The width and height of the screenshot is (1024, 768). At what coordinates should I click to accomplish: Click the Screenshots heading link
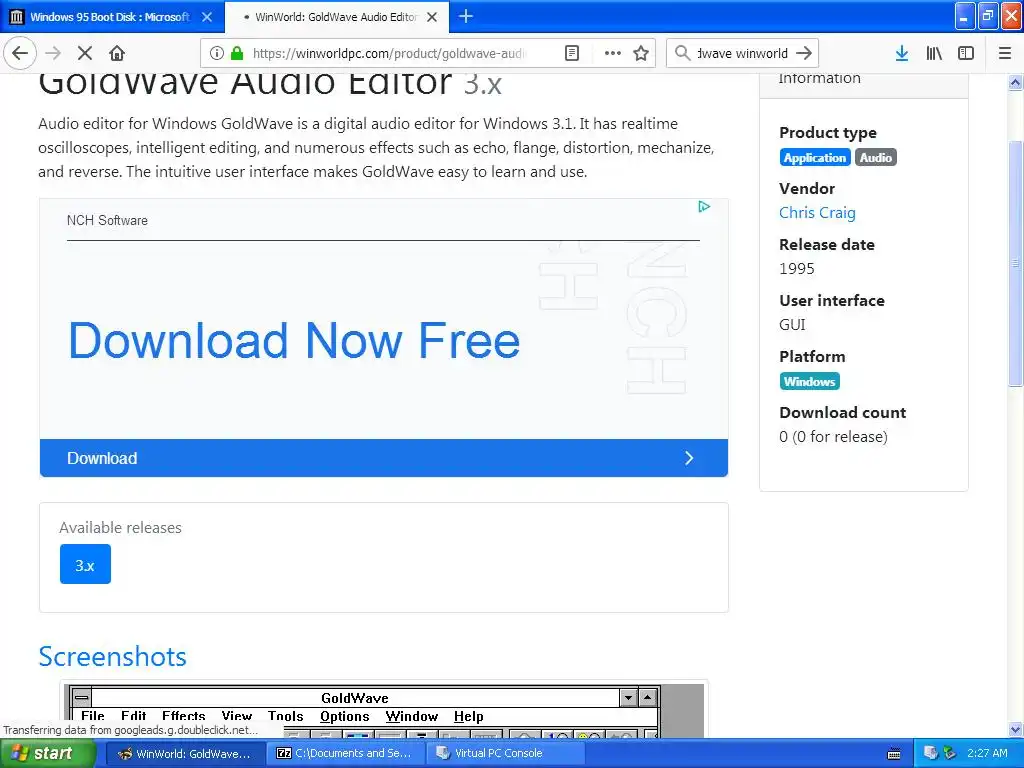click(112, 656)
